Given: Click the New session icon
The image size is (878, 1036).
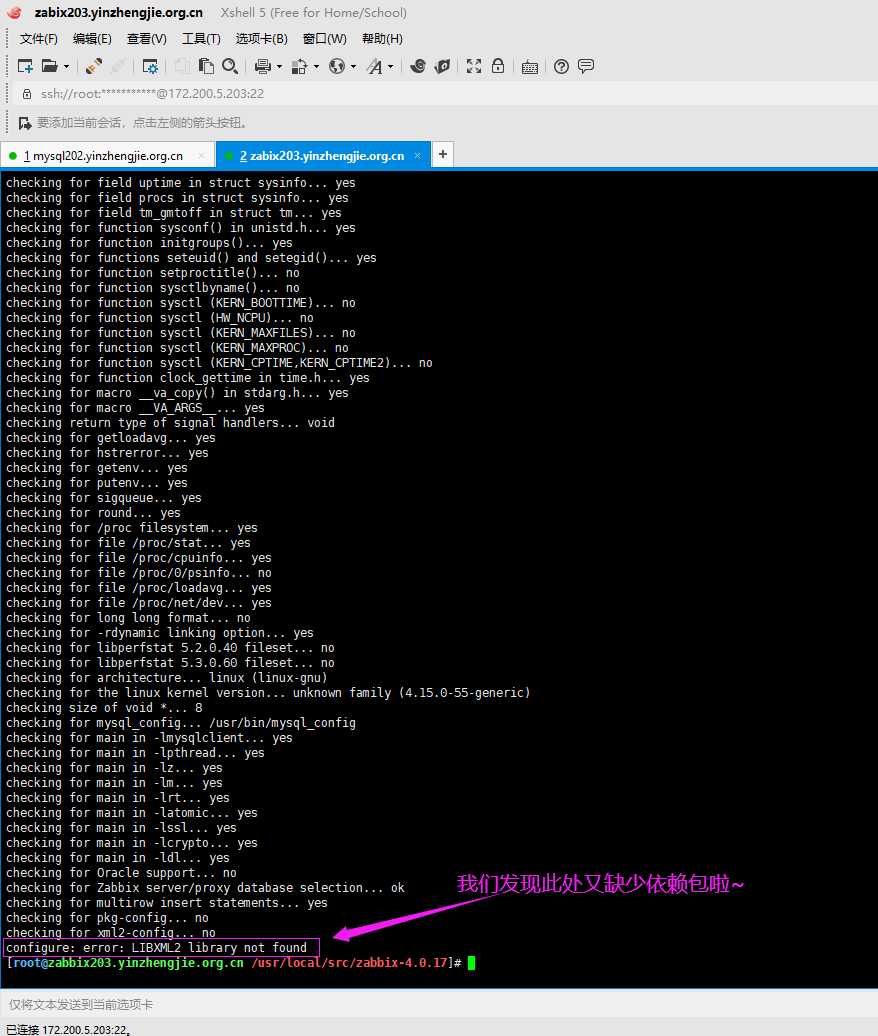Looking at the screenshot, I should (25, 66).
